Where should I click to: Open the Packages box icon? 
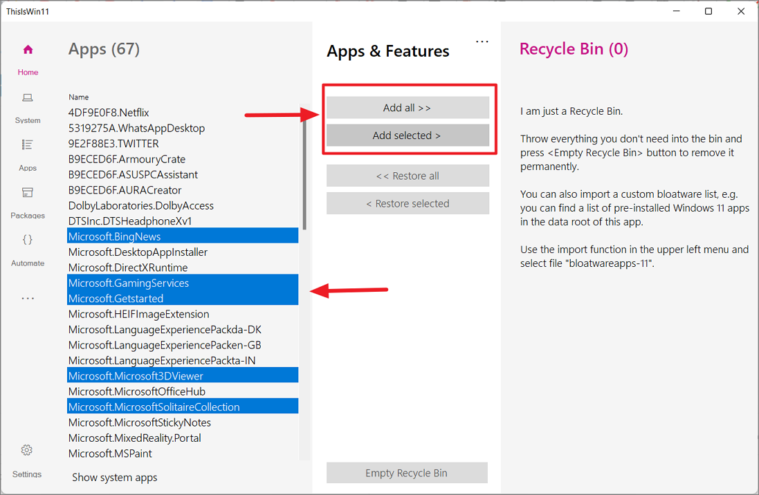tap(28, 193)
